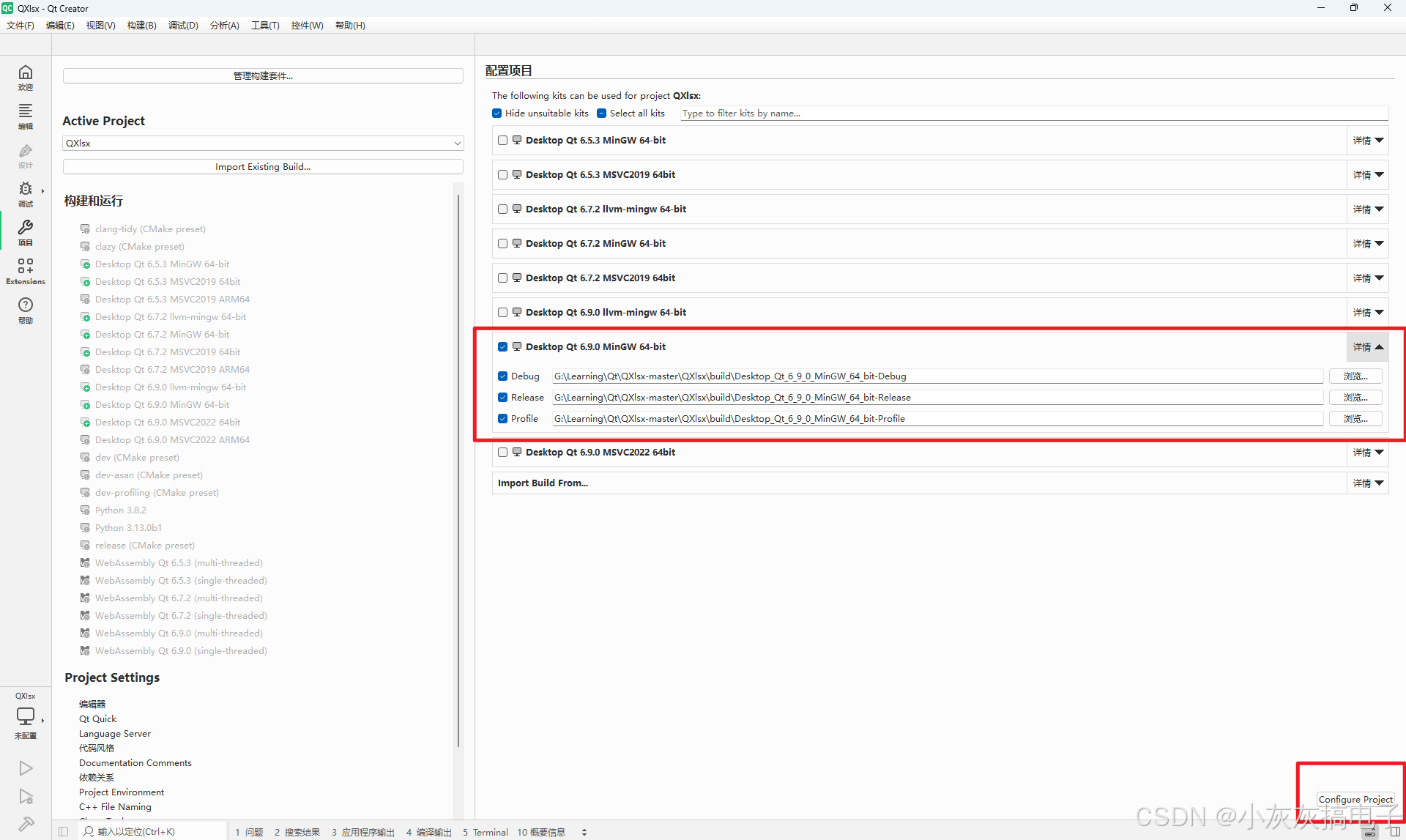Expand details for Desktop Qt 6.5.3 MSVC2019 64bit

(1368, 175)
